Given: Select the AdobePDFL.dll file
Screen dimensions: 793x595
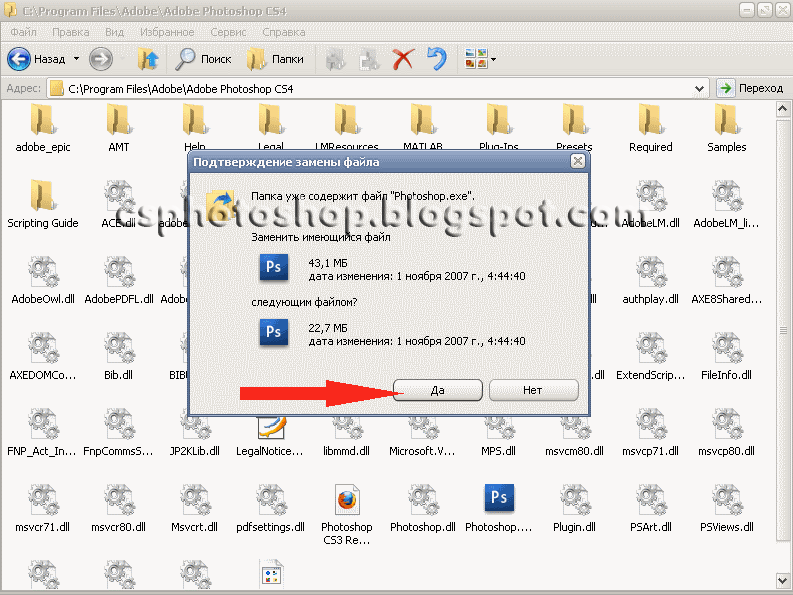Looking at the screenshot, I should (x=119, y=280).
